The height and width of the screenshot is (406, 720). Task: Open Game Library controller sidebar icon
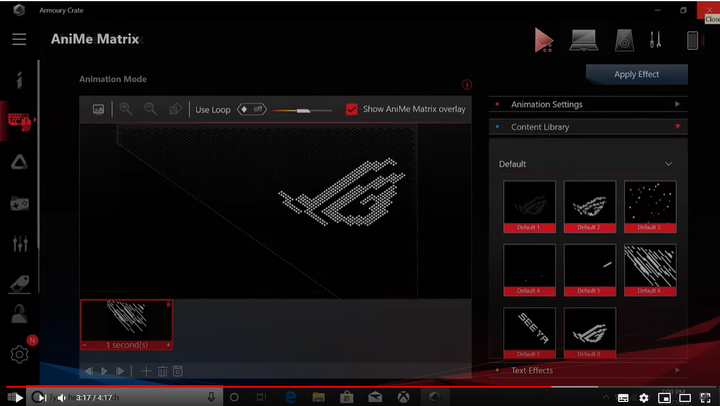tap(19, 203)
